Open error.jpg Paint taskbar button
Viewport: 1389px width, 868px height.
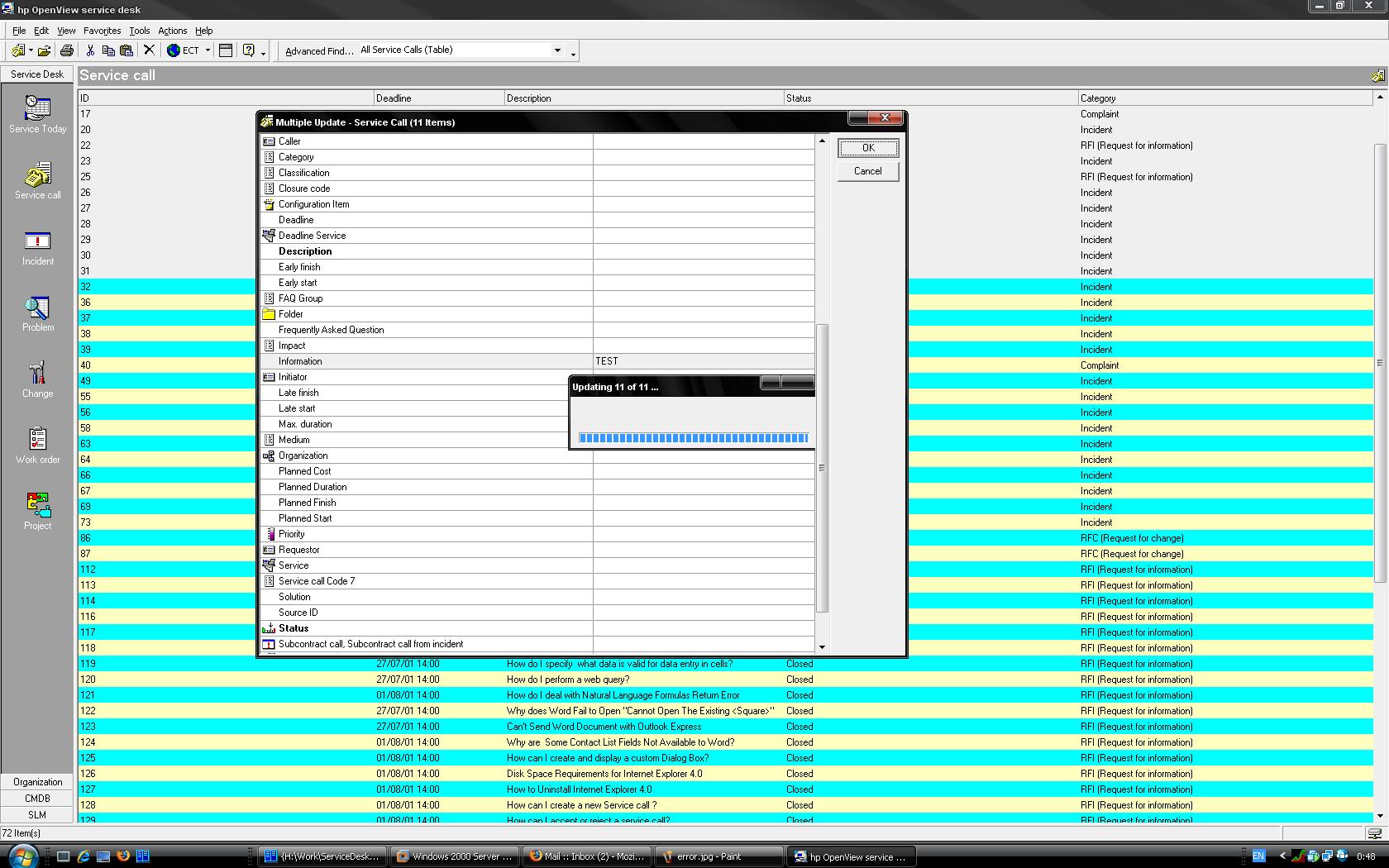click(718, 856)
